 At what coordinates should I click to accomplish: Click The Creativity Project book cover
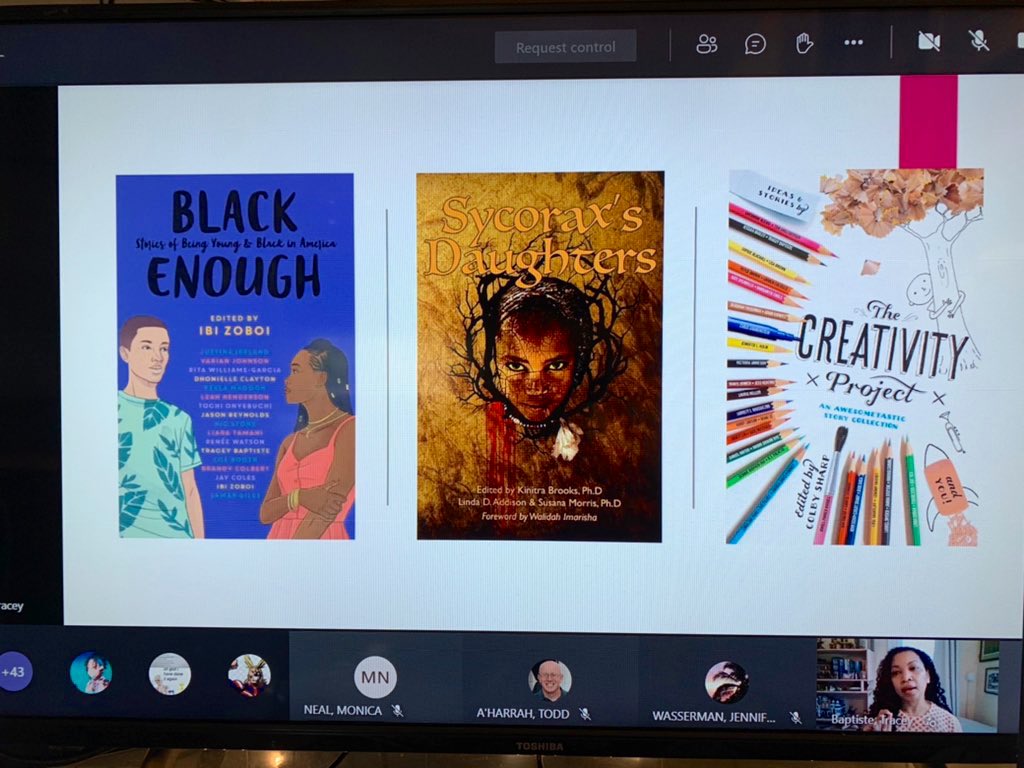(x=855, y=357)
